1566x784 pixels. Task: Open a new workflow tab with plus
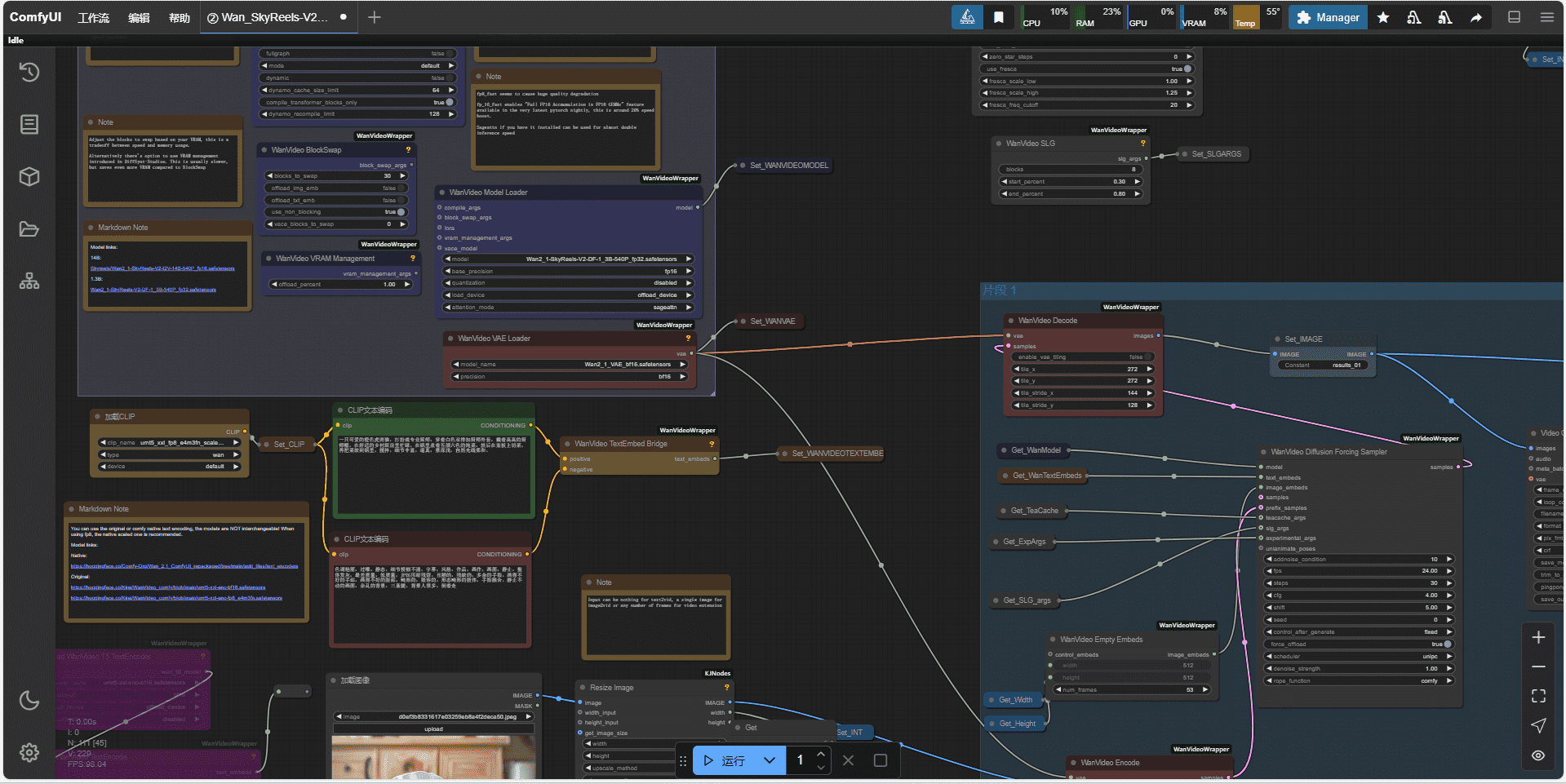point(374,17)
